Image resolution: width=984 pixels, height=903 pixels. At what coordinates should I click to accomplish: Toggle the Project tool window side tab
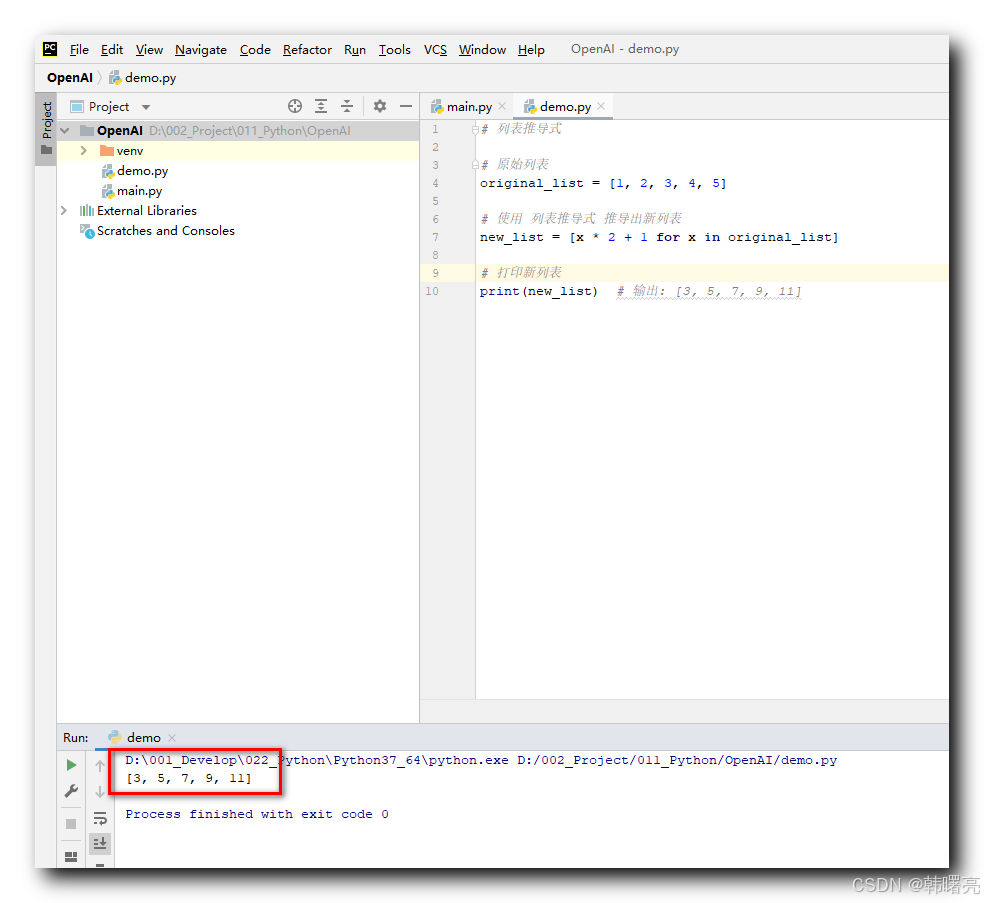click(x=46, y=129)
